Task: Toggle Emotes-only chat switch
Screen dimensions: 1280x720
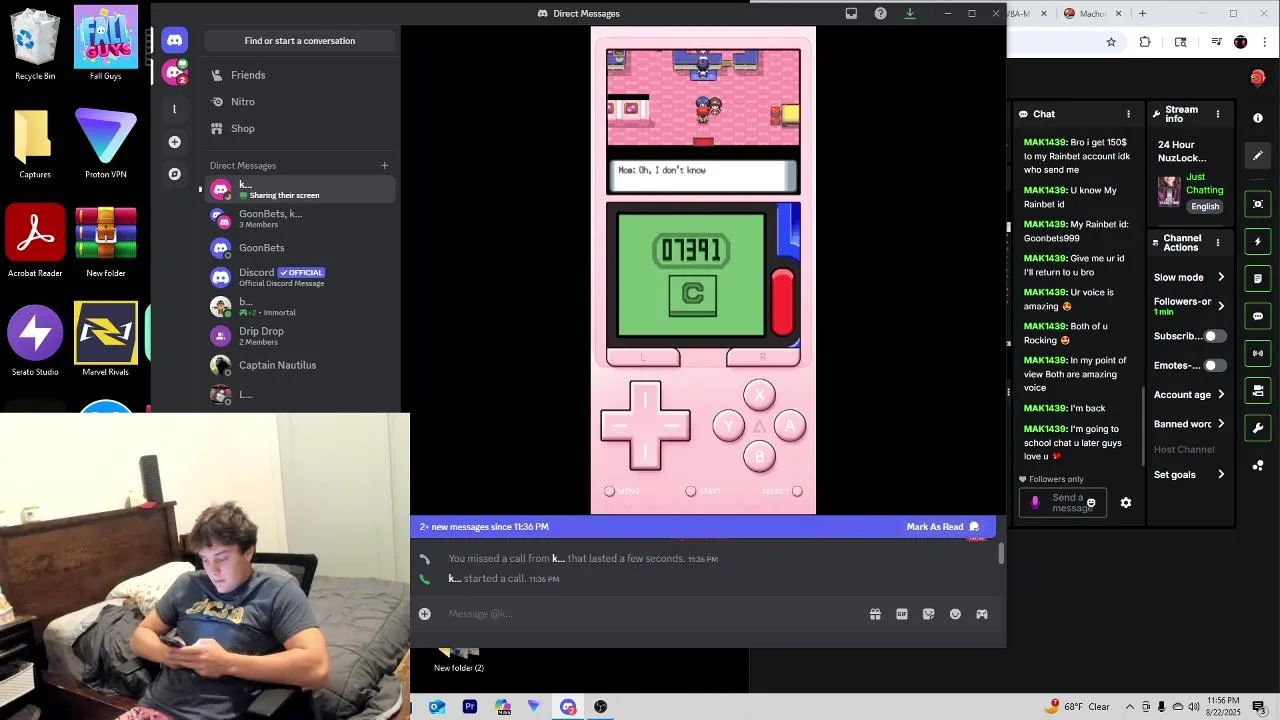Action: [1214, 365]
